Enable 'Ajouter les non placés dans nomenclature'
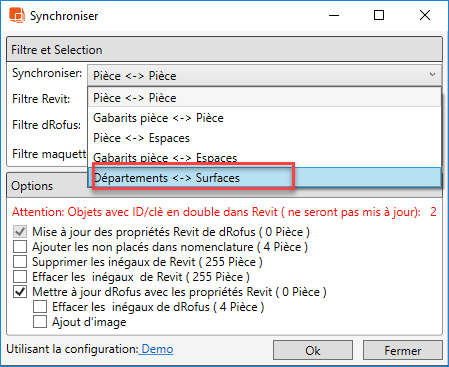 point(20,247)
